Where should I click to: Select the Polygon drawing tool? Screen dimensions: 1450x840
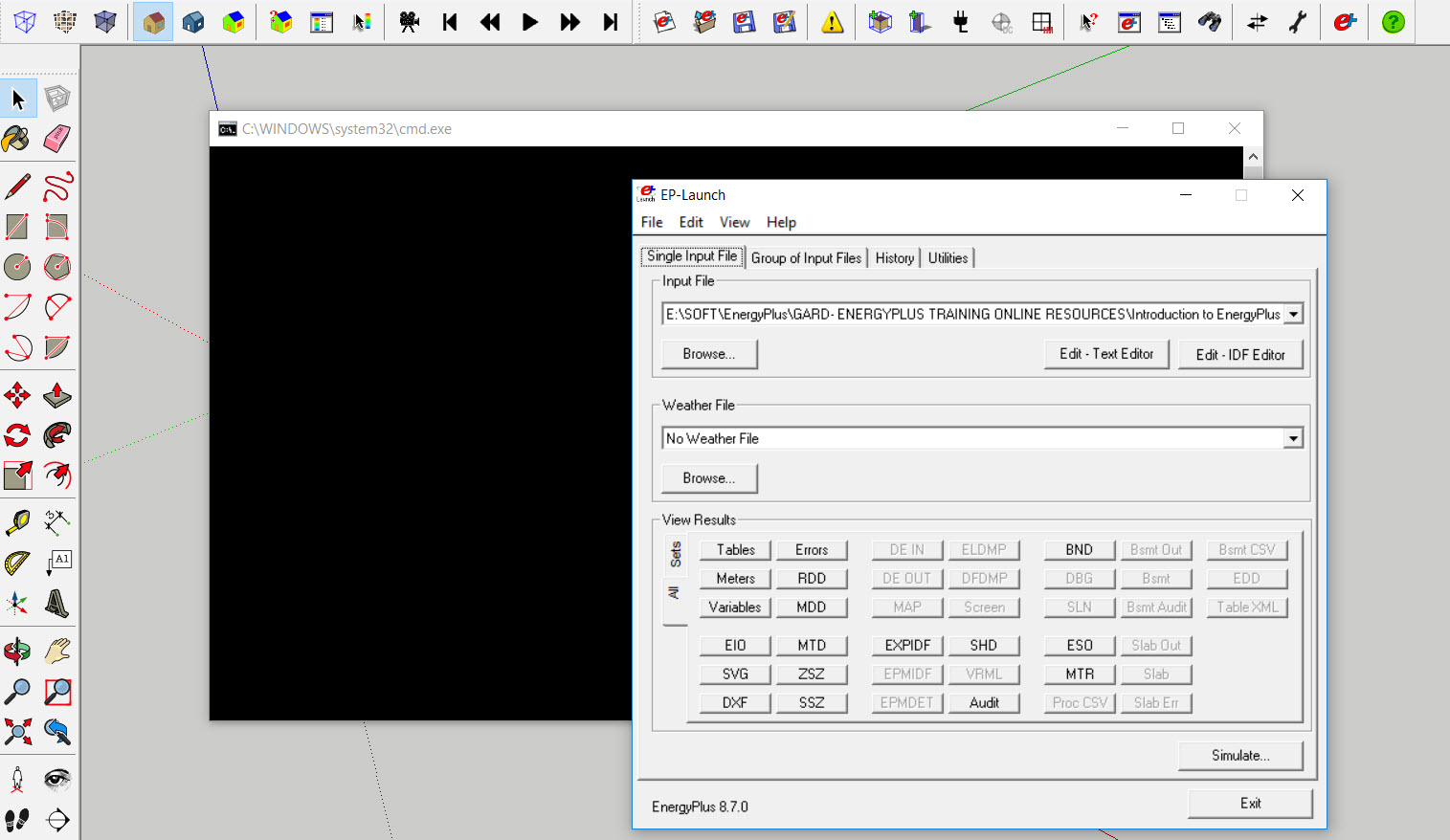(x=57, y=267)
